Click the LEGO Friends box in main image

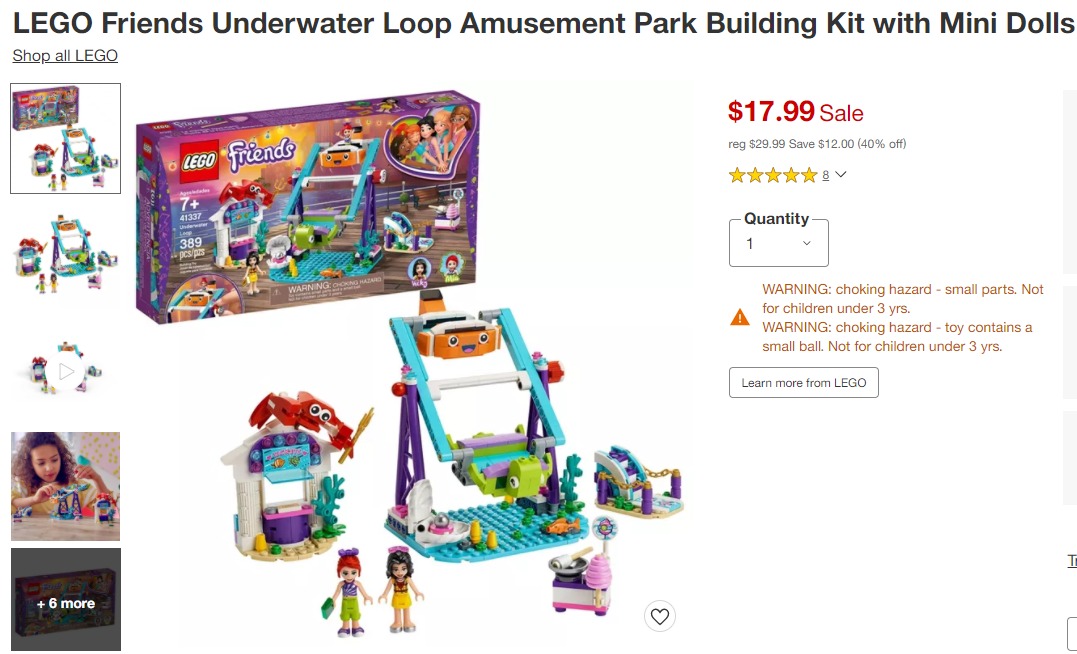308,206
